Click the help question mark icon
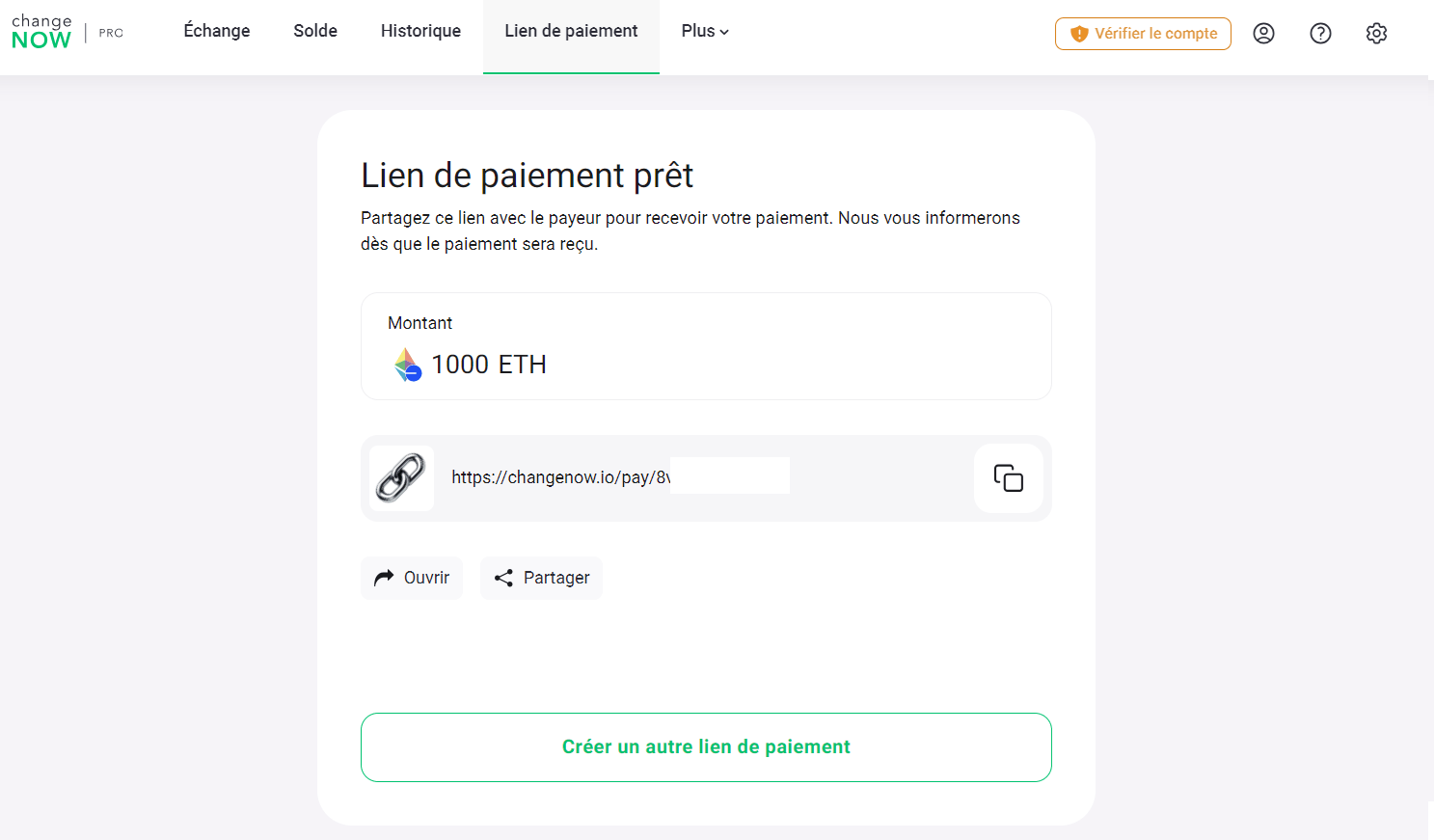The width and height of the screenshot is (1434, 840). tap(1320, 33)
